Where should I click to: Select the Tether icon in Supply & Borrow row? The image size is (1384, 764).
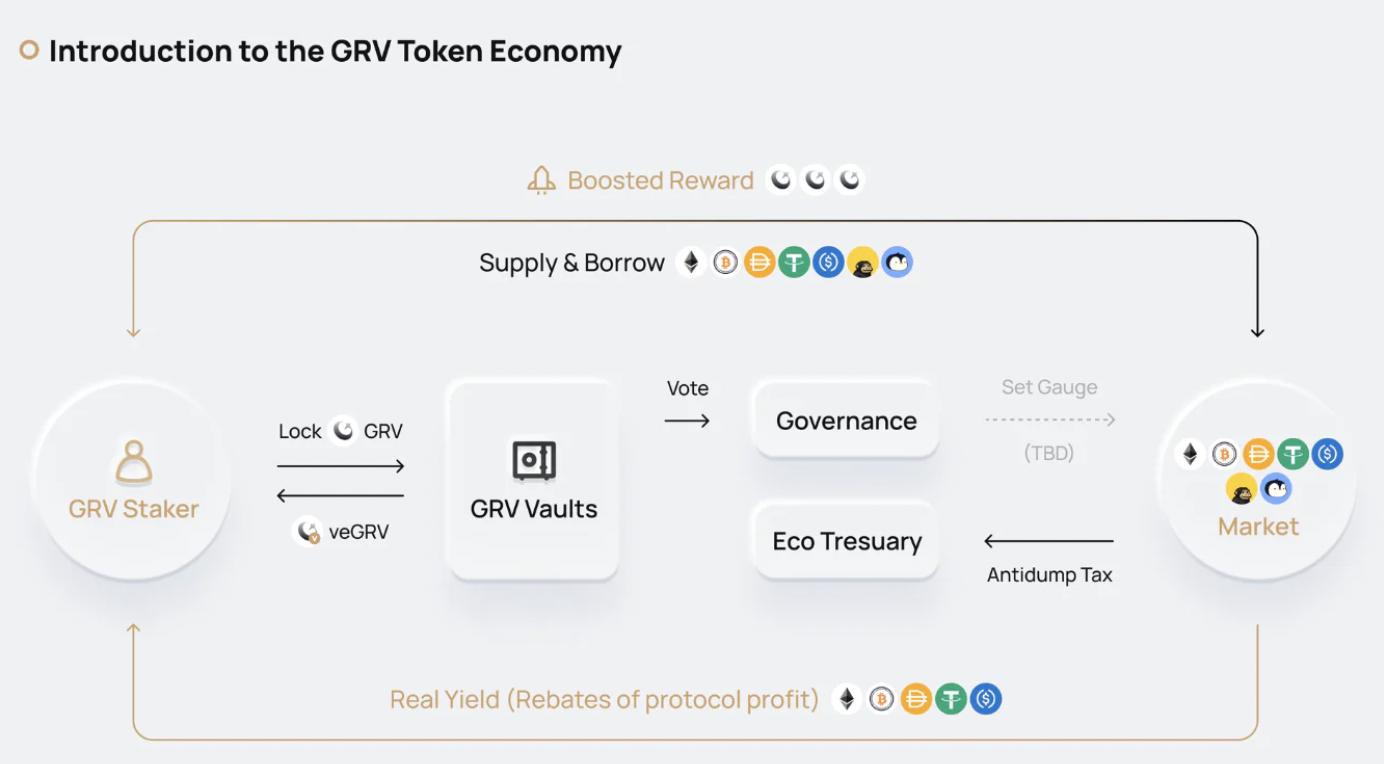tap(794, 263)
